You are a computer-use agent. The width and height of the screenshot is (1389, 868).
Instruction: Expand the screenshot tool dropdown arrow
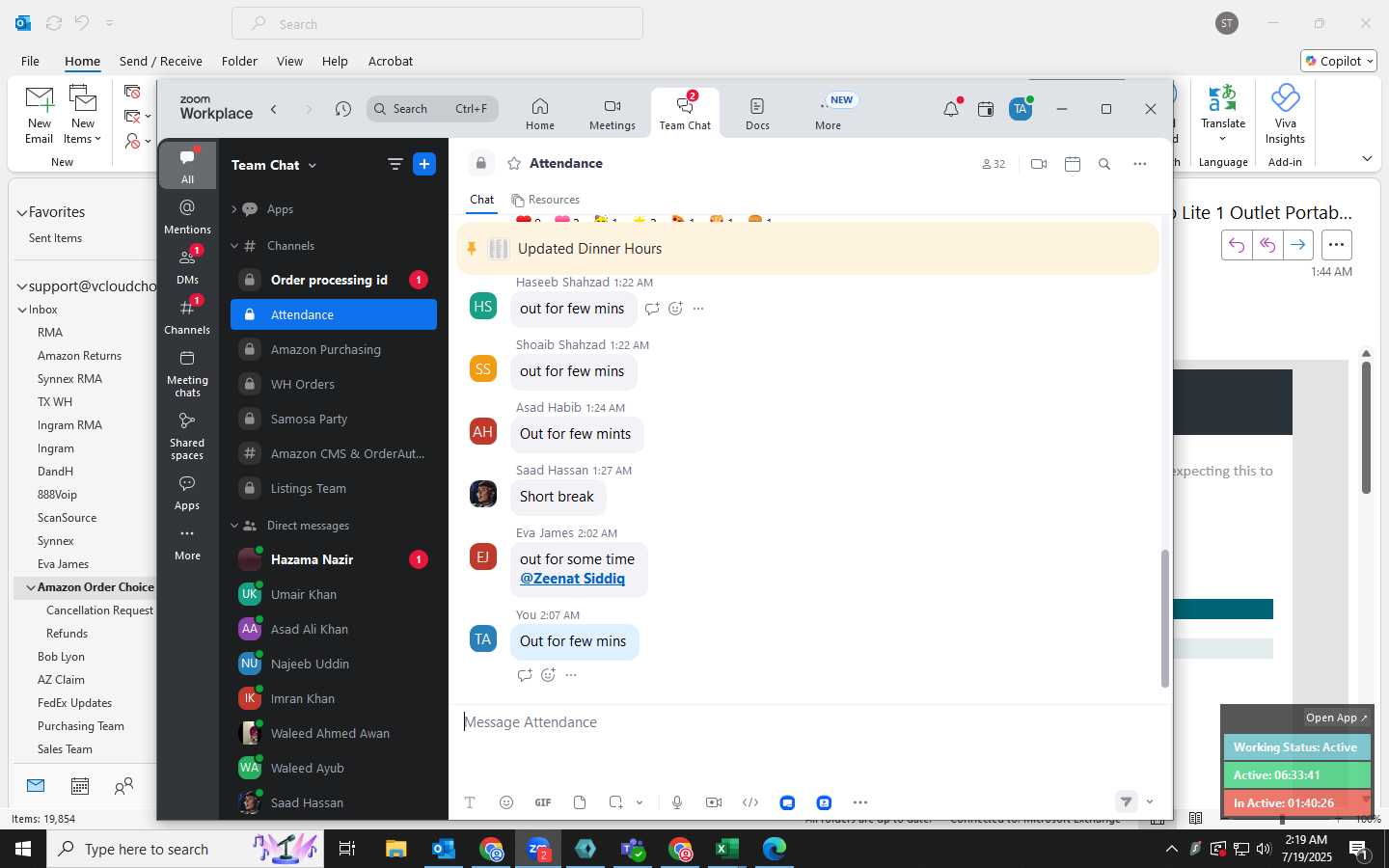click(x=640, y=802)
